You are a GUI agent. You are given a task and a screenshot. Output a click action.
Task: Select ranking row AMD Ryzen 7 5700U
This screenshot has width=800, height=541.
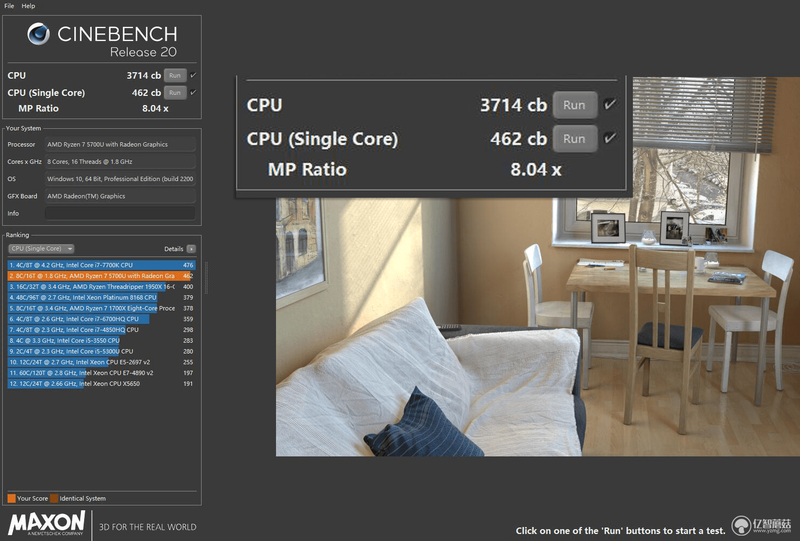(x=101, y=276)
